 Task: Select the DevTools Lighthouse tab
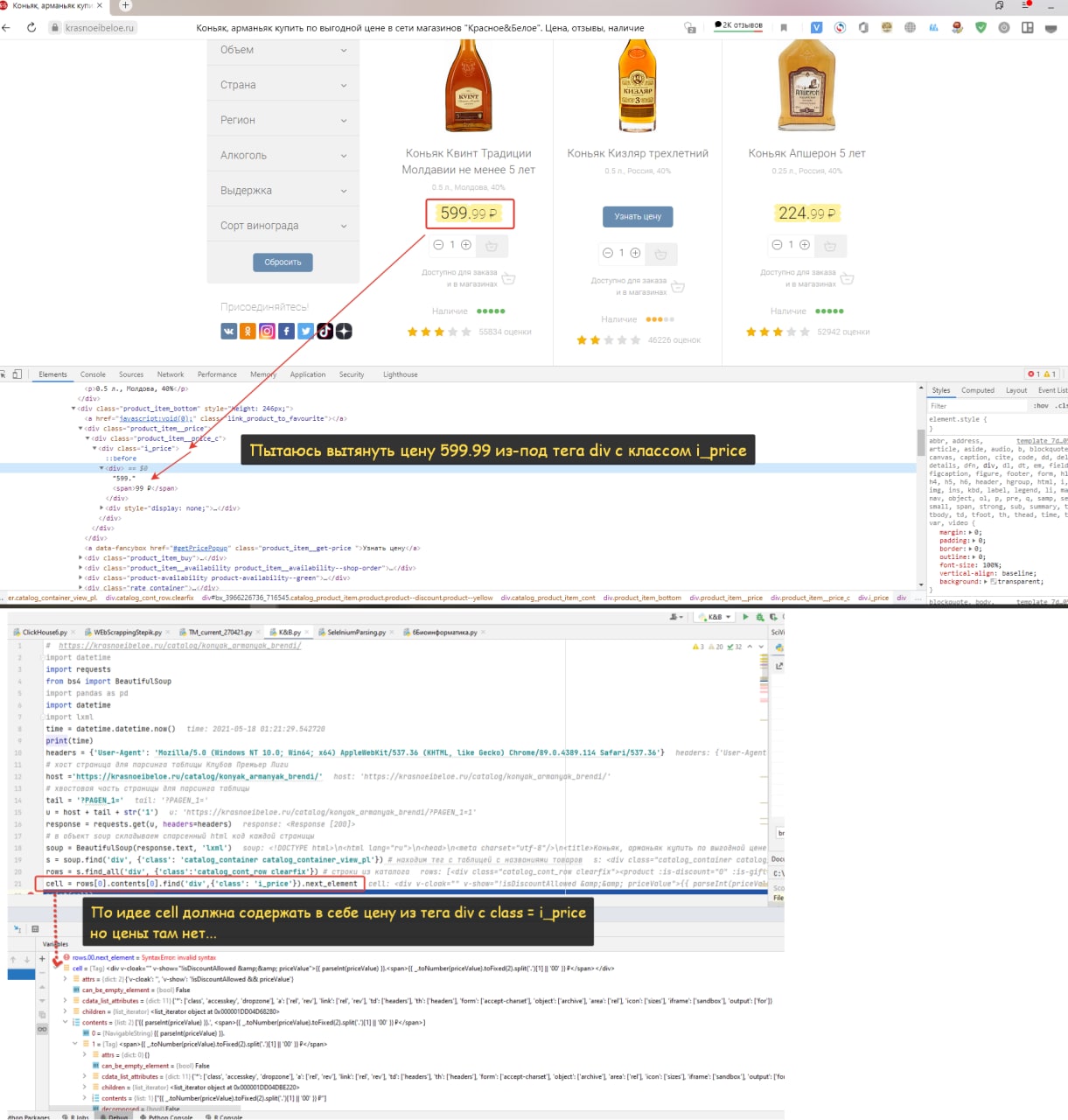pos(400,374)
